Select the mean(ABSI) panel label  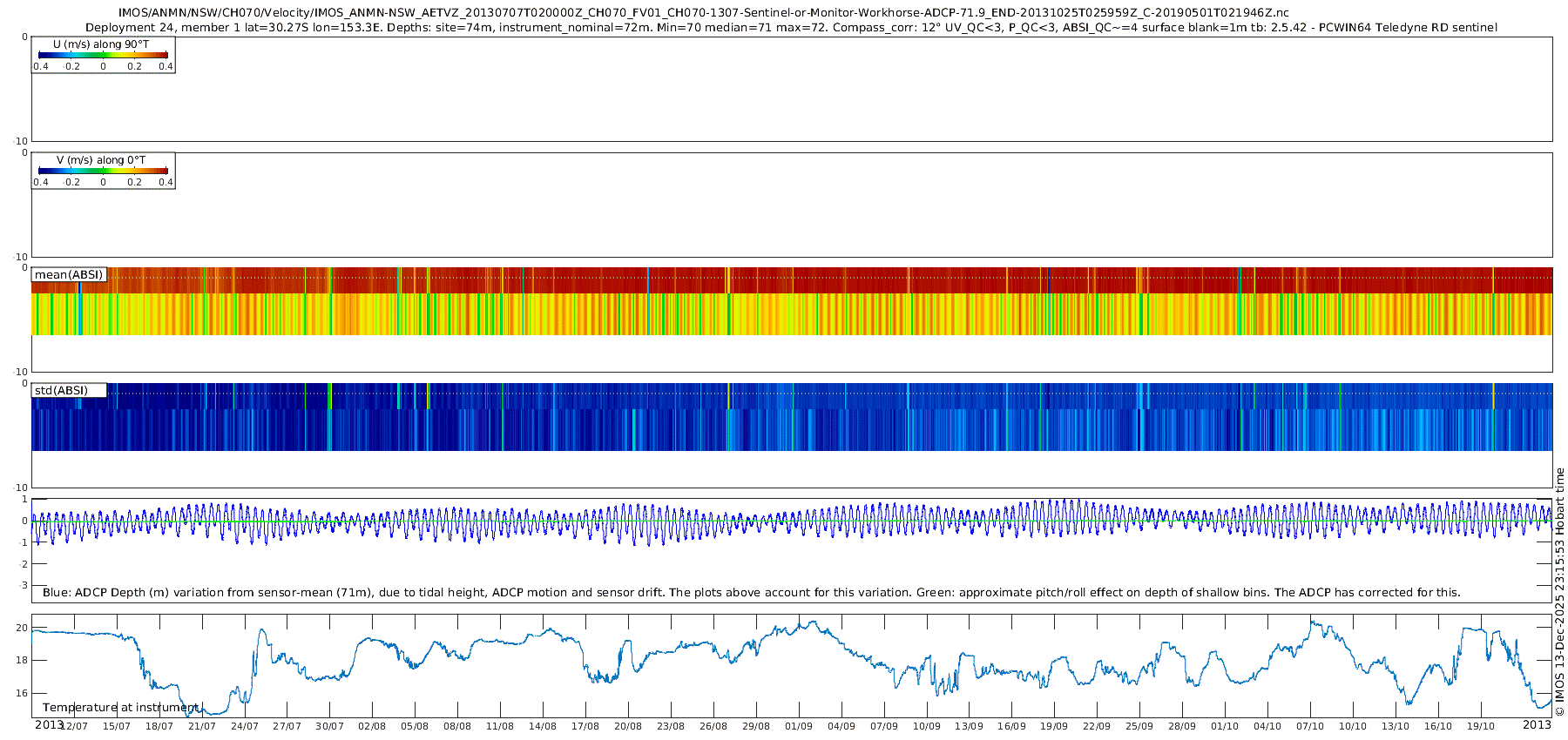[69, 275]
